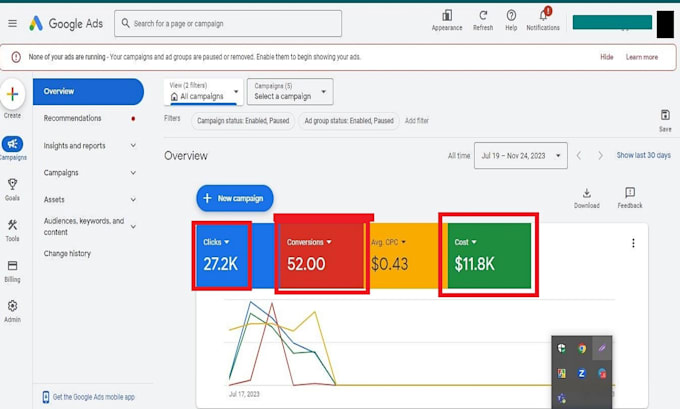This screenshot has height=409, width=680.
Task: Open the Conversions metric dropdown
Action: click(x=309, y=242)
